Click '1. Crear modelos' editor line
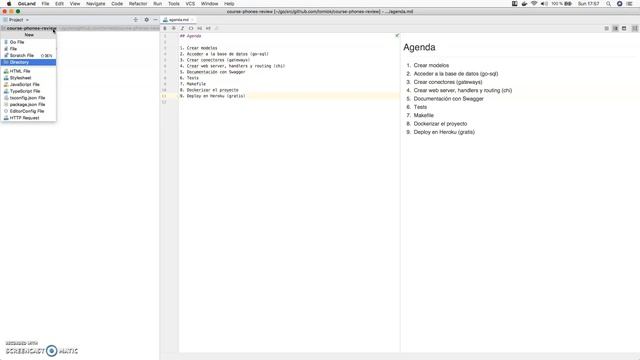The image size is (640, 360). [x=199, y=48]
